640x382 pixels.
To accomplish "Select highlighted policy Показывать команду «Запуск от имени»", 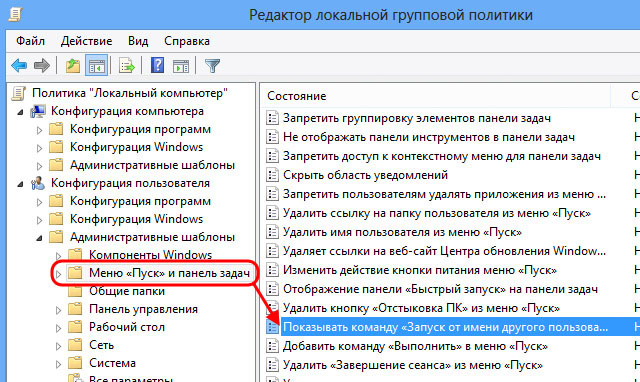I will click(x=445, y=327).
